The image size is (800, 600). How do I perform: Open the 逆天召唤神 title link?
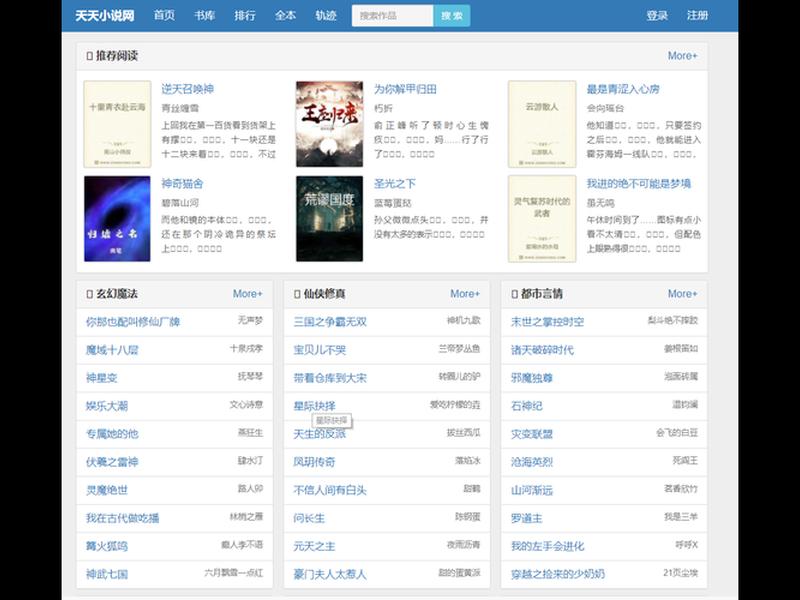click(187, 89)
